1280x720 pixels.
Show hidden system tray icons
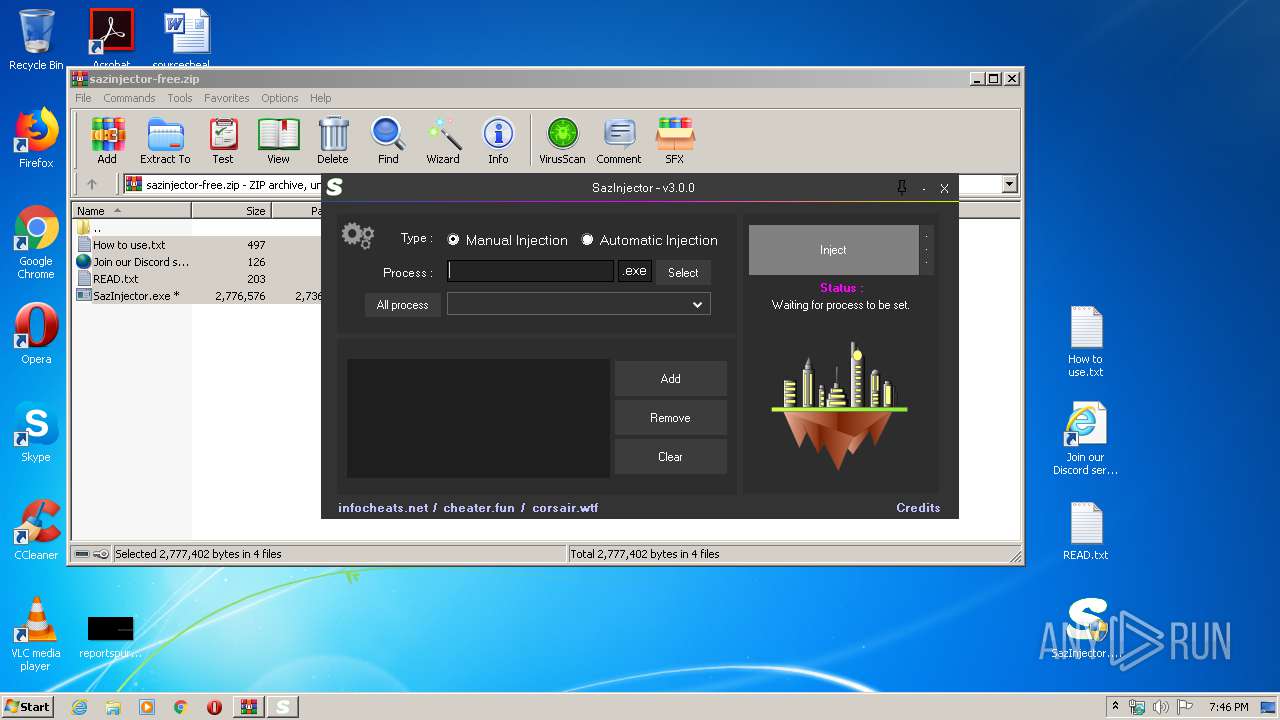pos(1115,707)
